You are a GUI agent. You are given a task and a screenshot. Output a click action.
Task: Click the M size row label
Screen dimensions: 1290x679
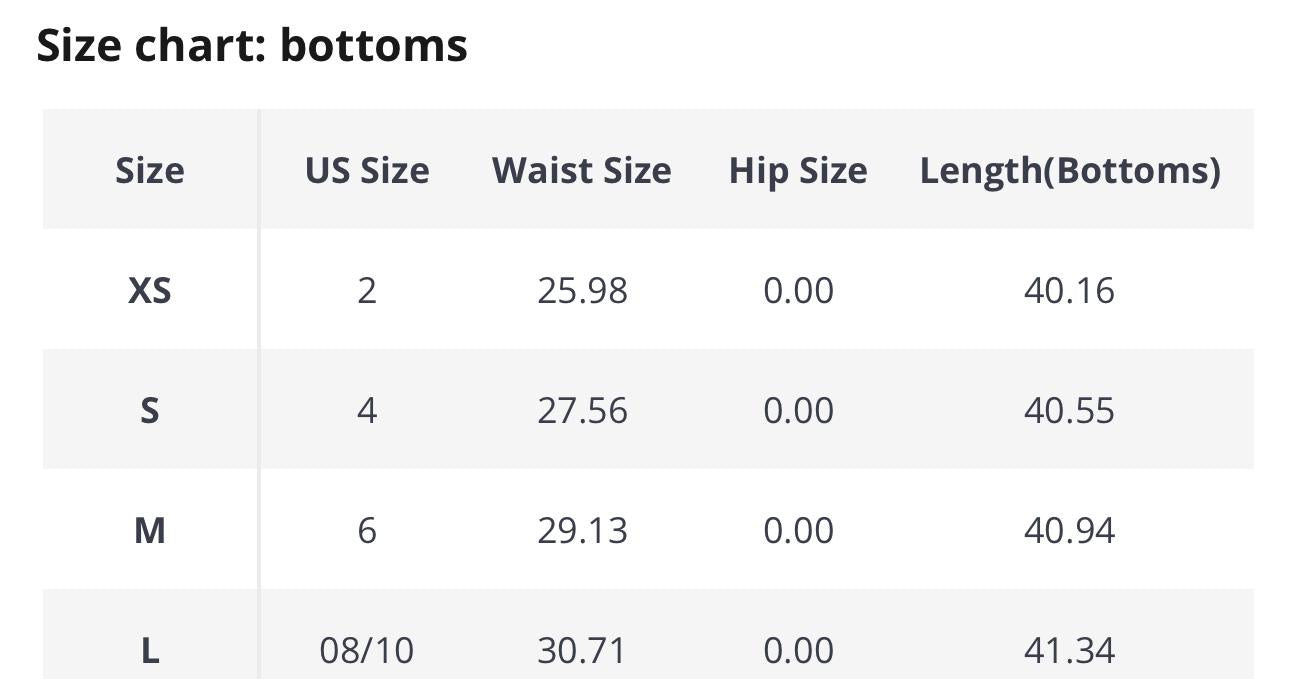tap(150, 531)
